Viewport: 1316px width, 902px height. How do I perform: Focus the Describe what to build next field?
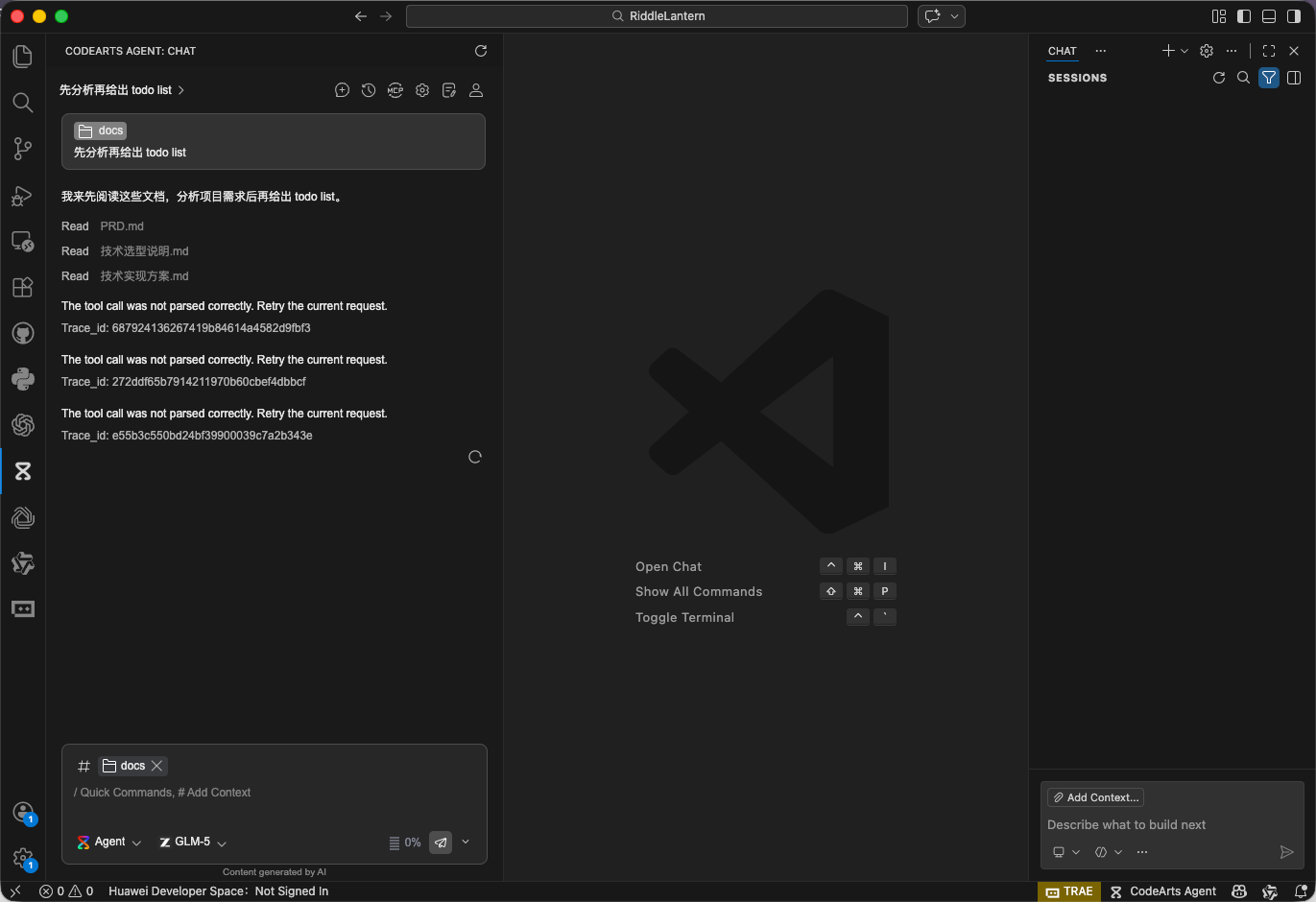[1171, 825]
